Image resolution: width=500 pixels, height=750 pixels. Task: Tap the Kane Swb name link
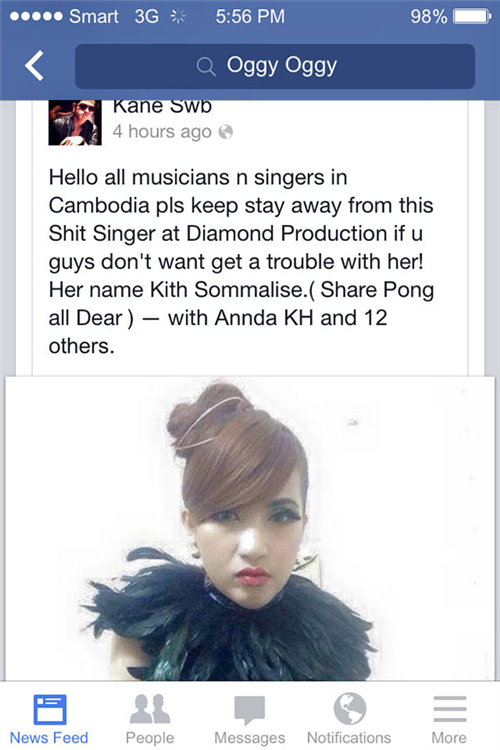click(162, 107)
